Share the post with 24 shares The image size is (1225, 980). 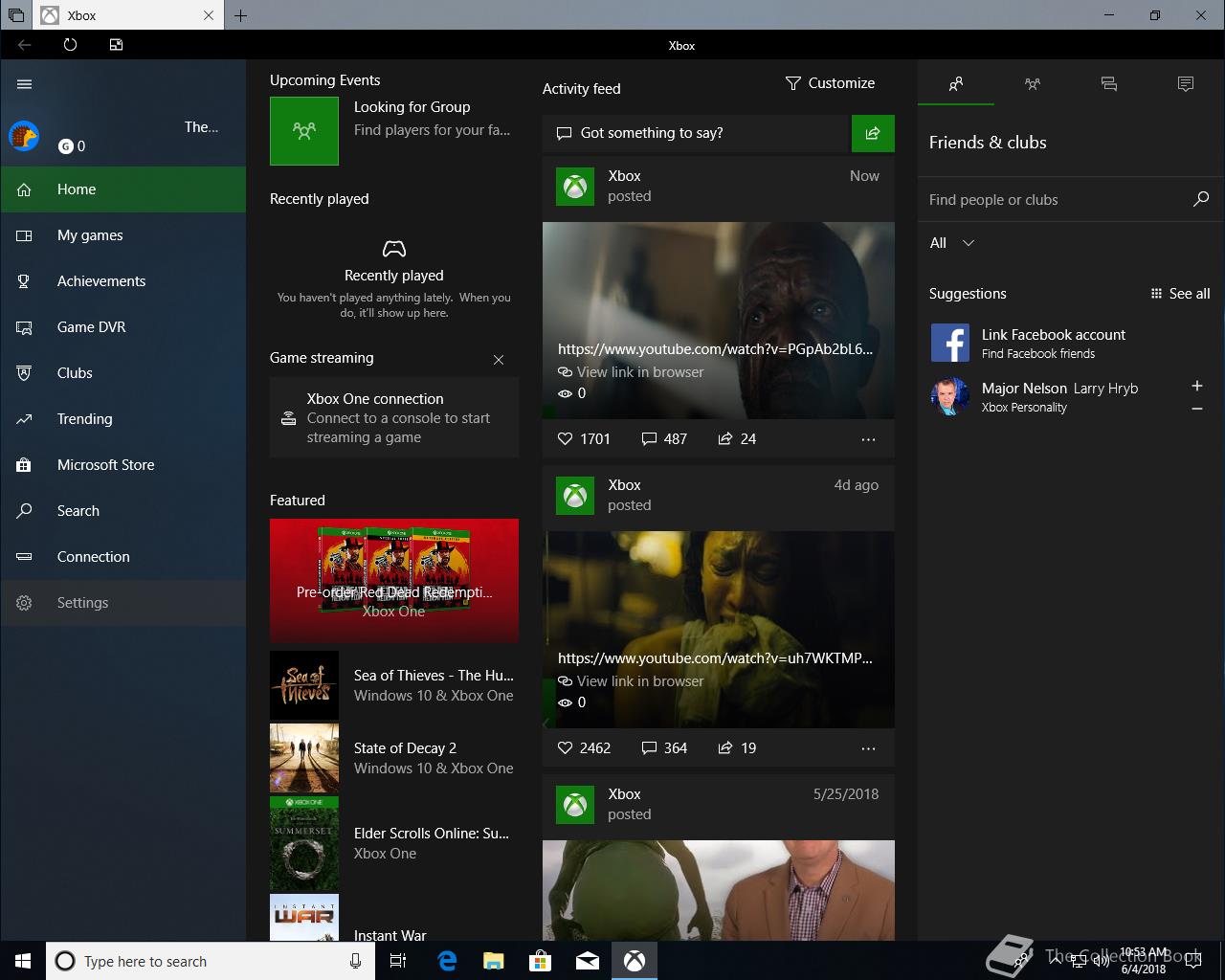[737, 439]
